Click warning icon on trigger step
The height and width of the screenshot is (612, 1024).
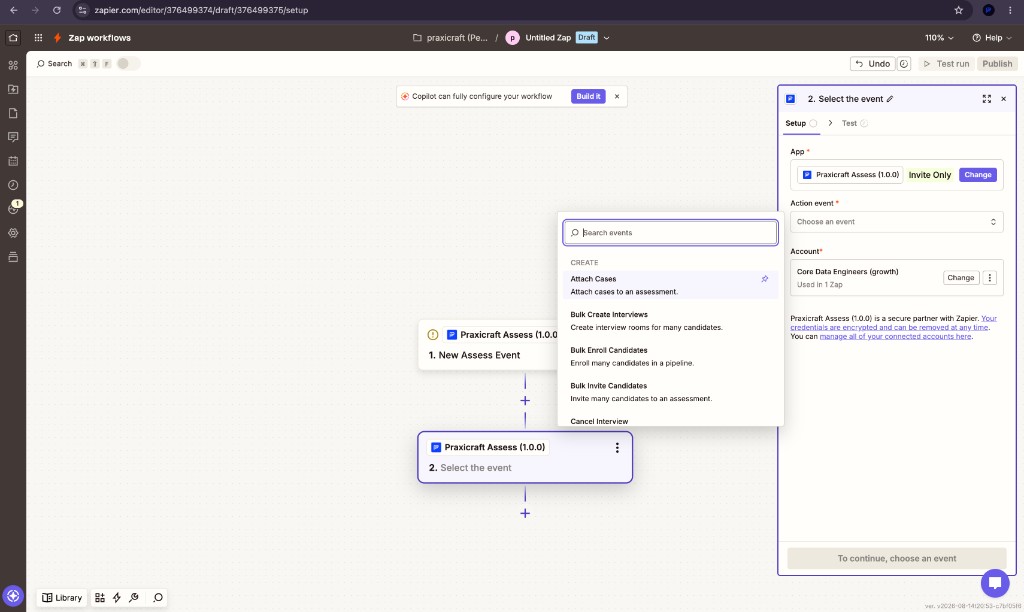(432, 335)
